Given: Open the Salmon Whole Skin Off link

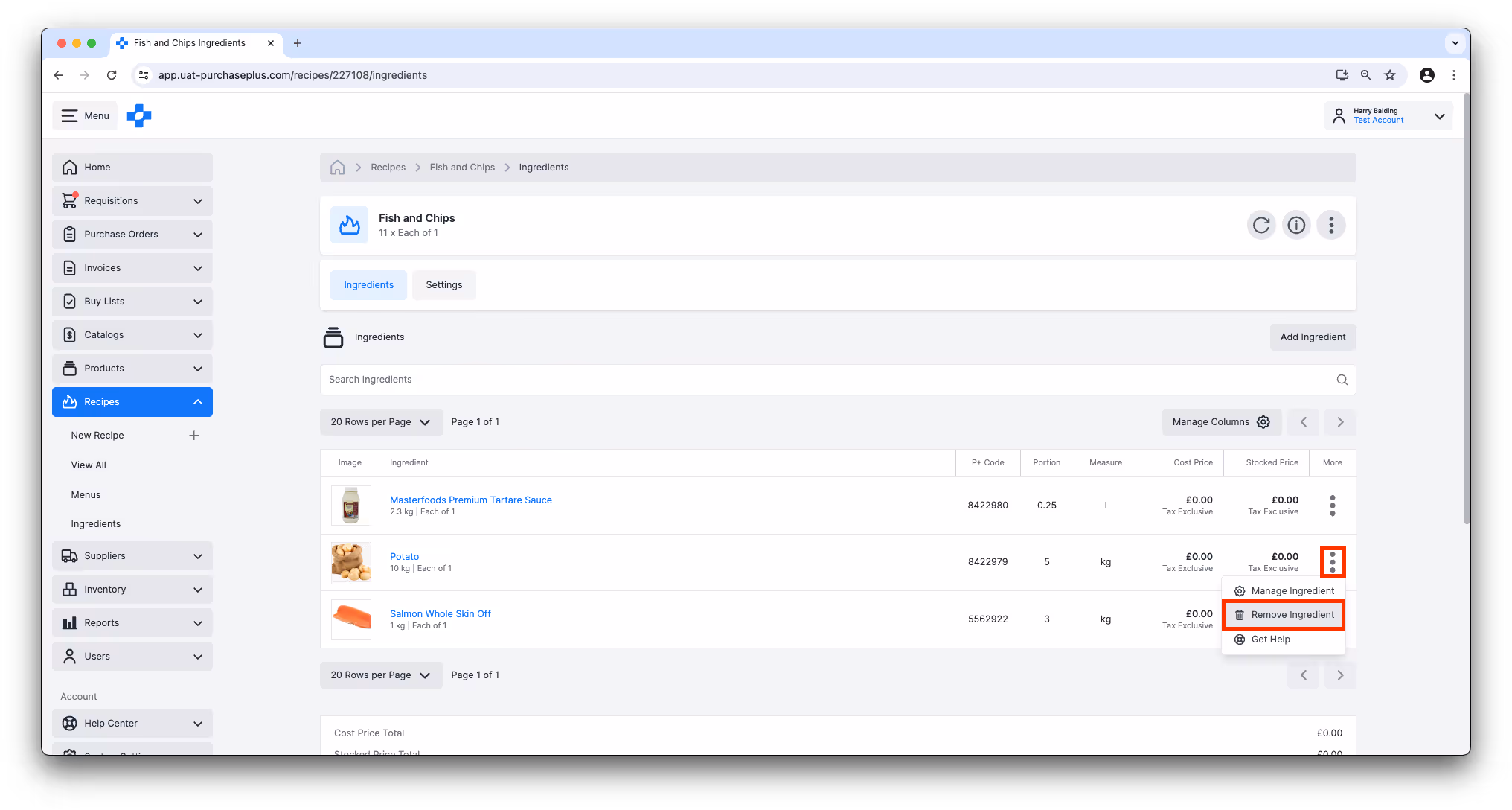Looking at the screenshot, I should [x=440, y=614].
